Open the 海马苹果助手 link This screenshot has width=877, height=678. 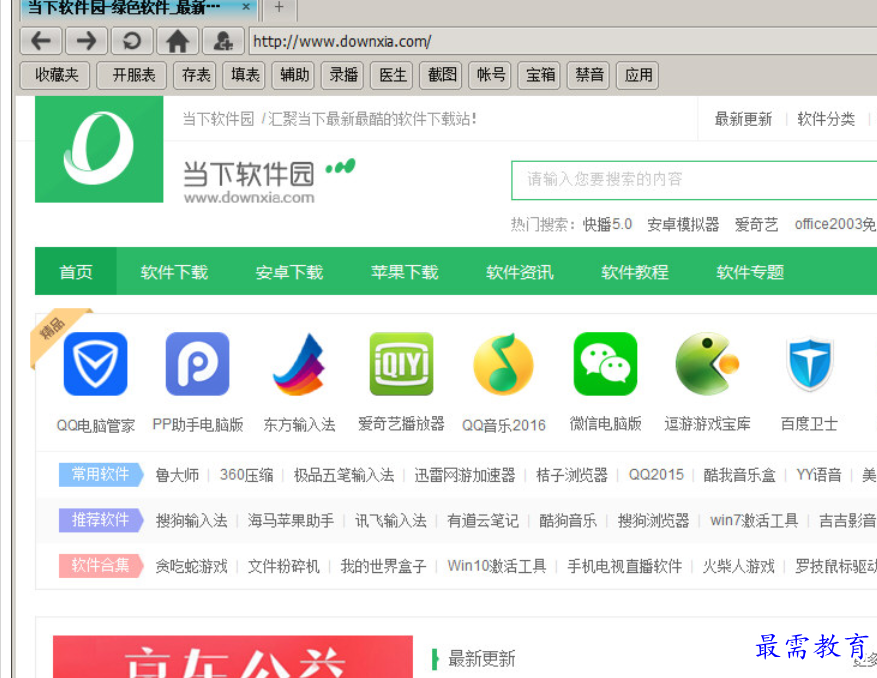pos(291,521)
